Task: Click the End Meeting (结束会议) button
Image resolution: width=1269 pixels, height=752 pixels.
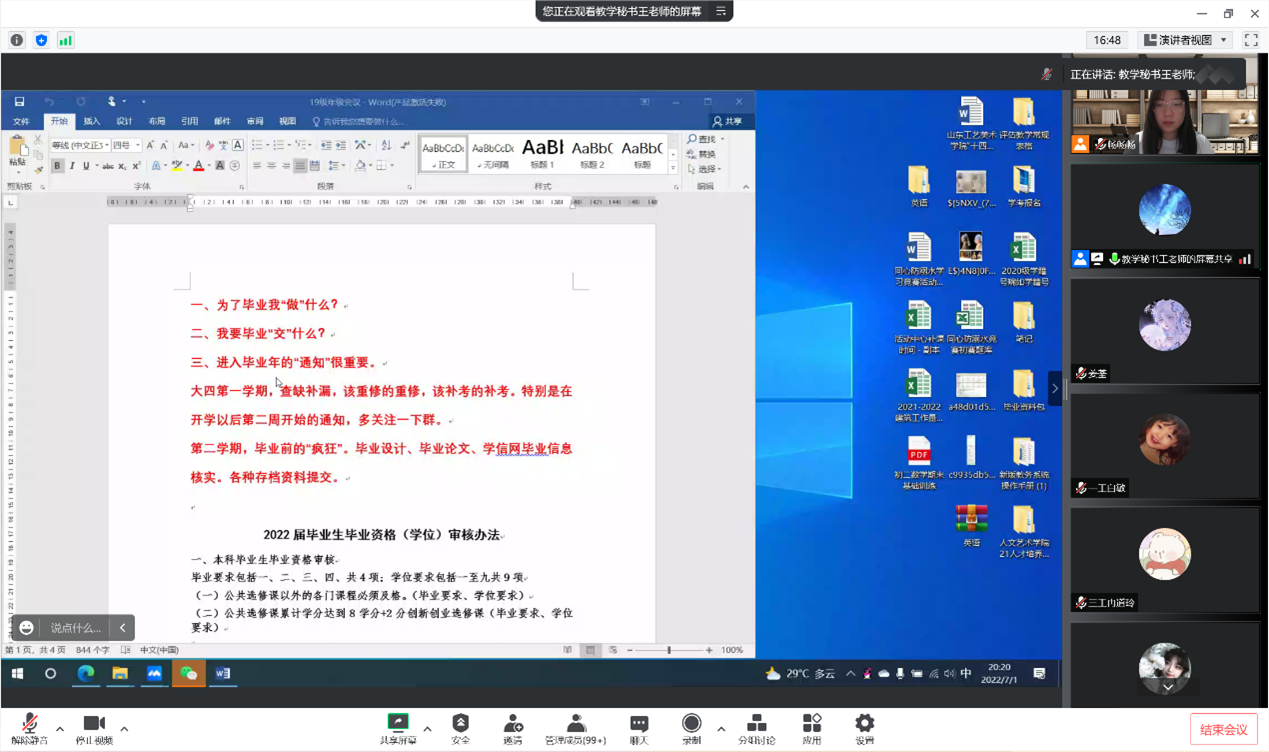Action: tap(1223, 729)
